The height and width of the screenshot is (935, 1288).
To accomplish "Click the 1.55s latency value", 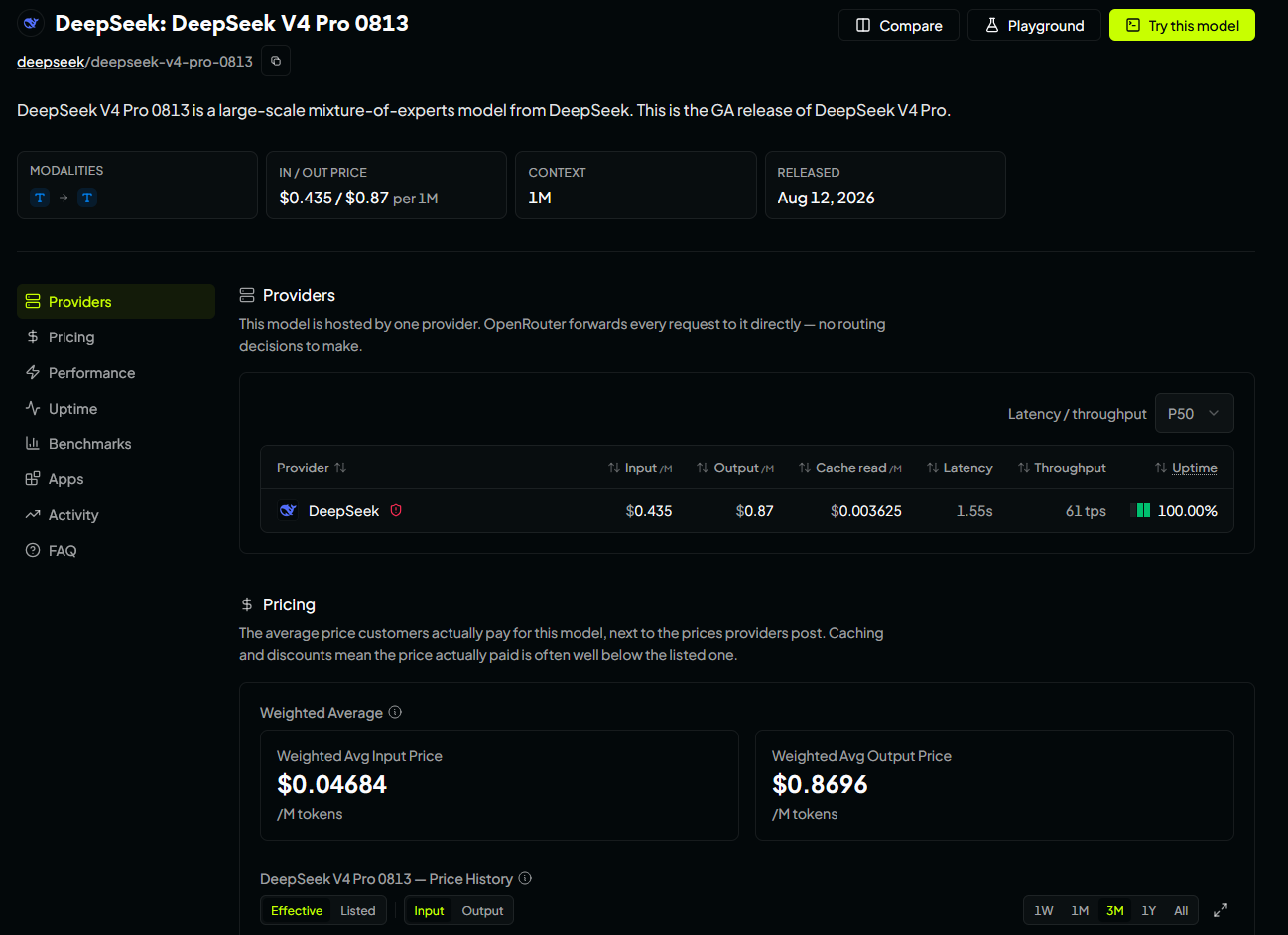I will click(974, 511).
